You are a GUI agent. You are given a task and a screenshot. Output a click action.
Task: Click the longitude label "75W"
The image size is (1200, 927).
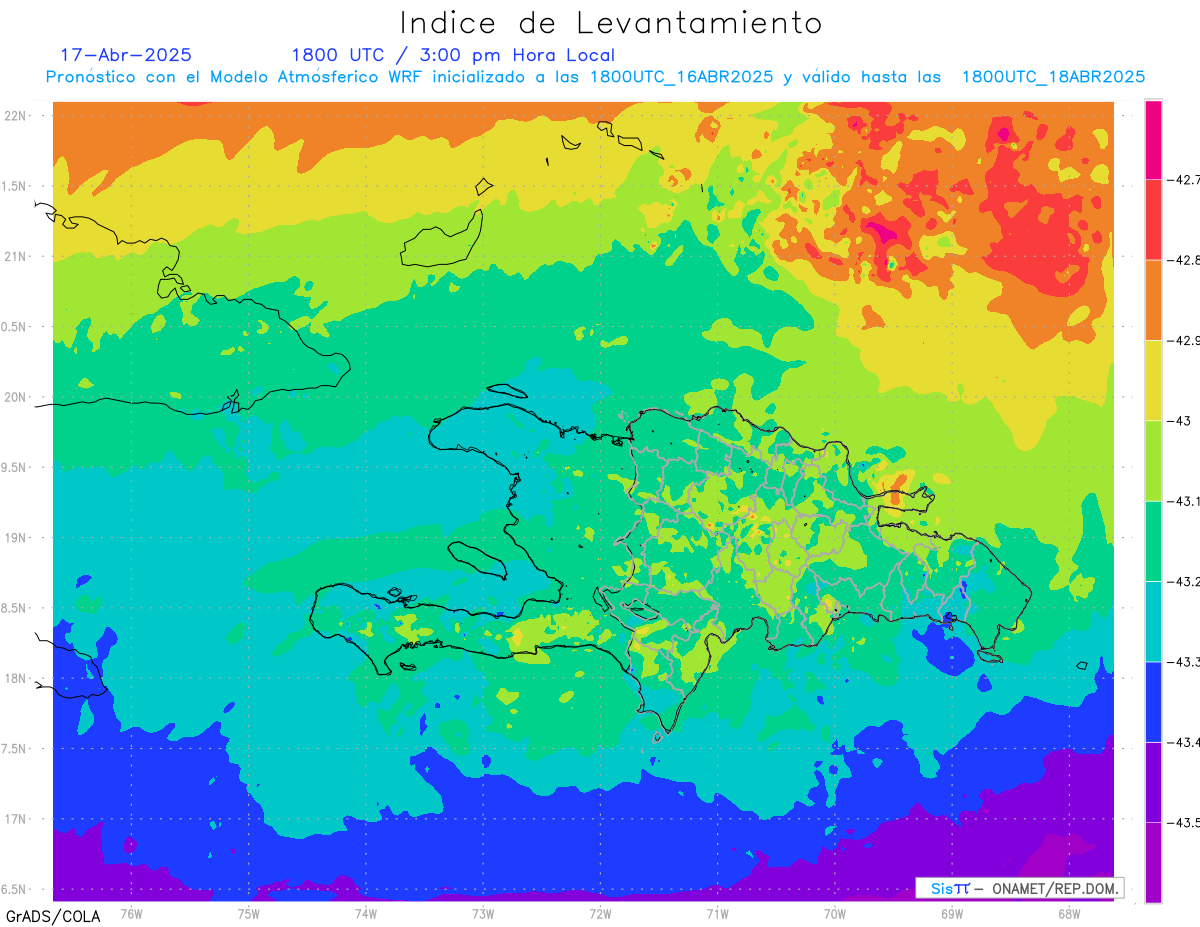click(x=249, y=913)
